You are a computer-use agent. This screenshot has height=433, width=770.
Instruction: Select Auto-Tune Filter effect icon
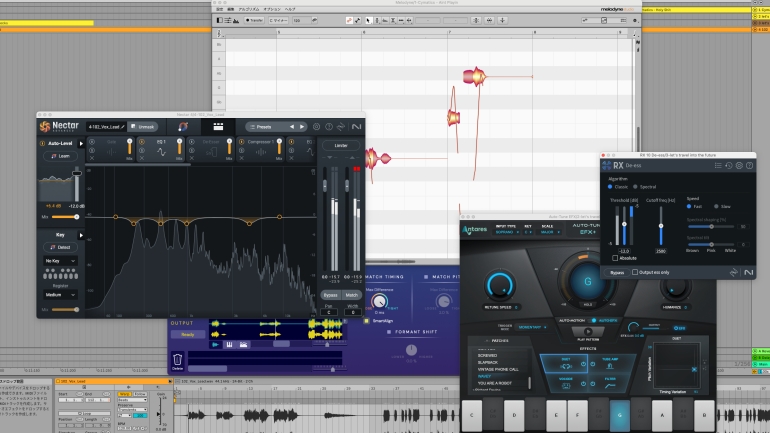[x=610, y=386]
